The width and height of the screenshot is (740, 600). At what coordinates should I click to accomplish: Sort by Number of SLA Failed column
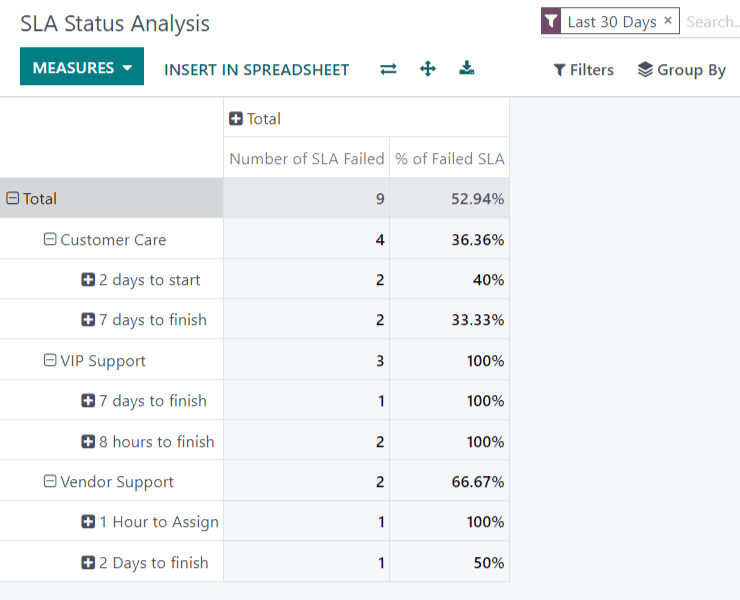click(x=306, y=159)
